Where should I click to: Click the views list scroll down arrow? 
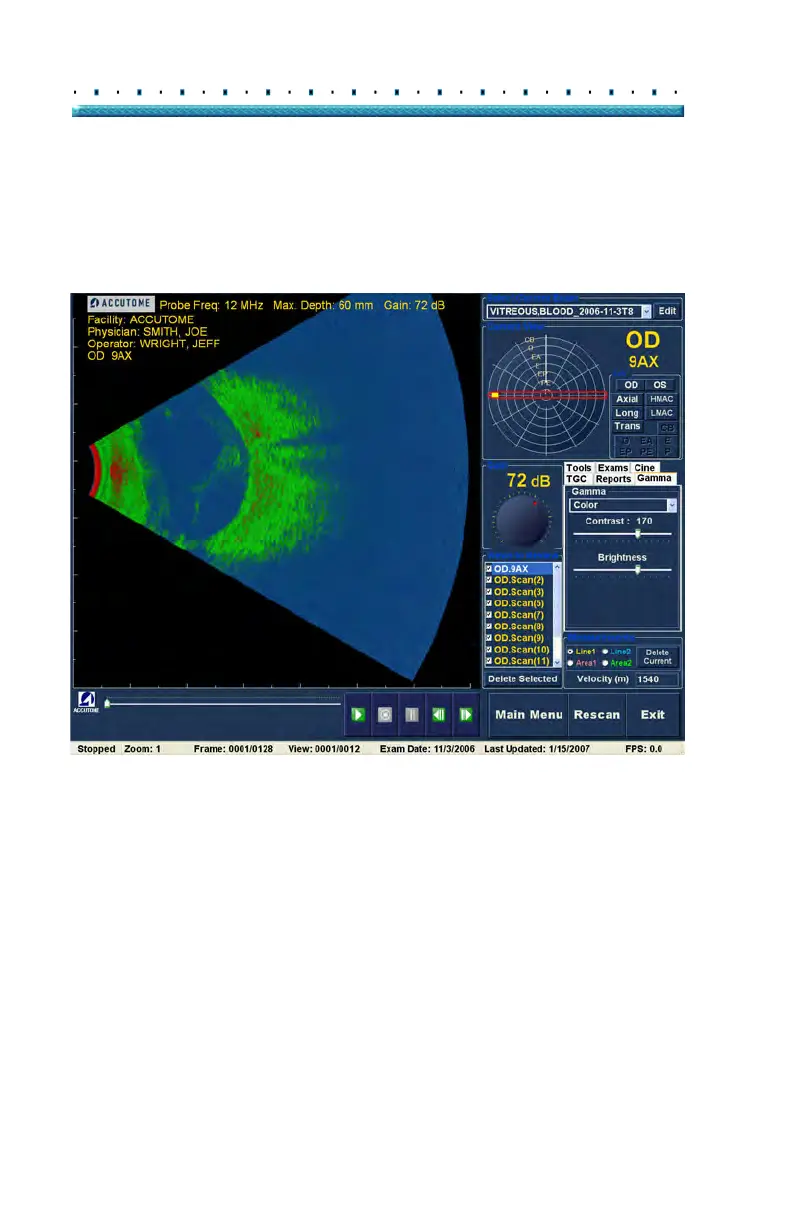pos(557,661)
